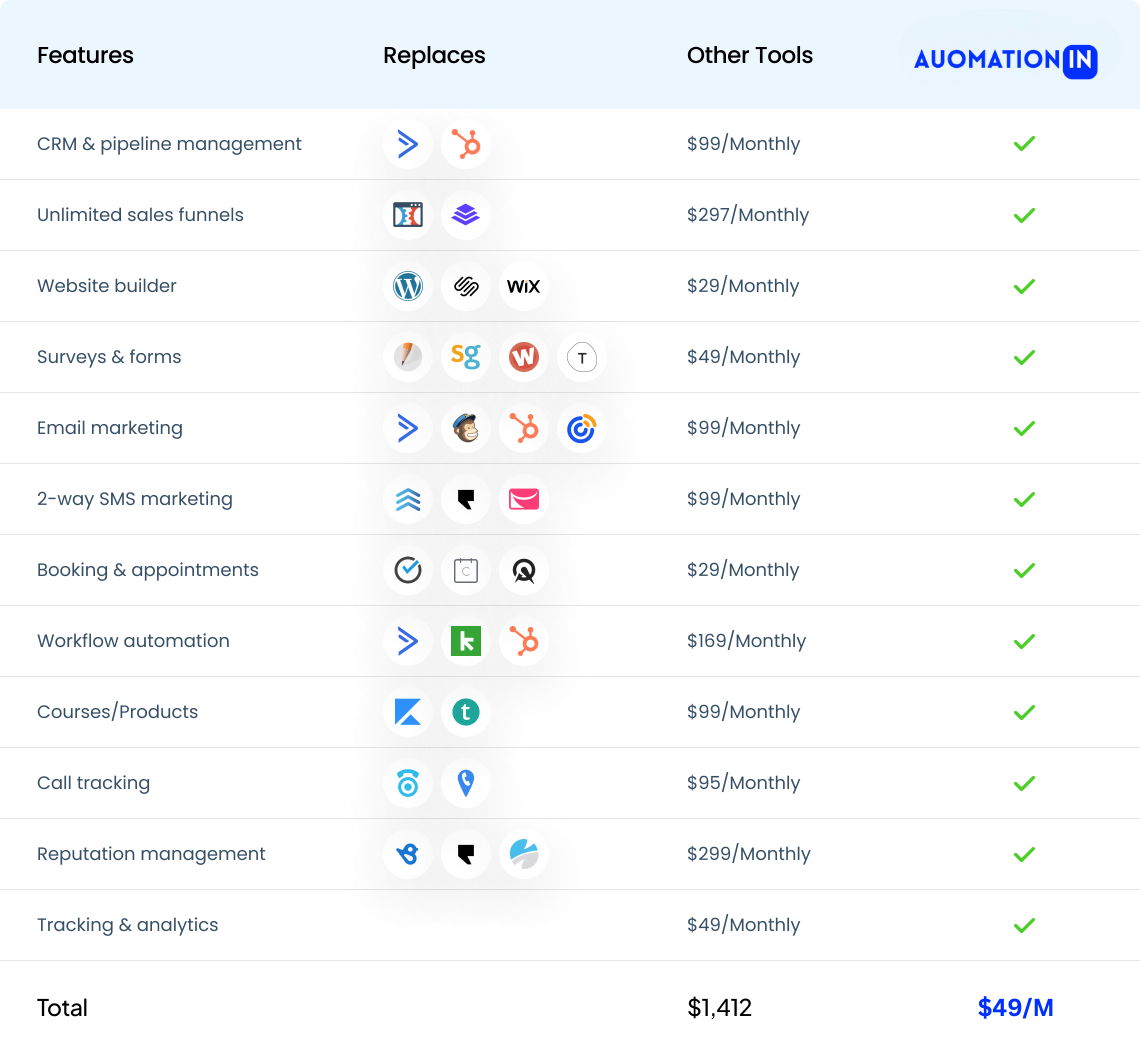Click the WordPress icon in Website builder row
The width and height of the screenshot is (1140, 1052).
click(408, 287)
